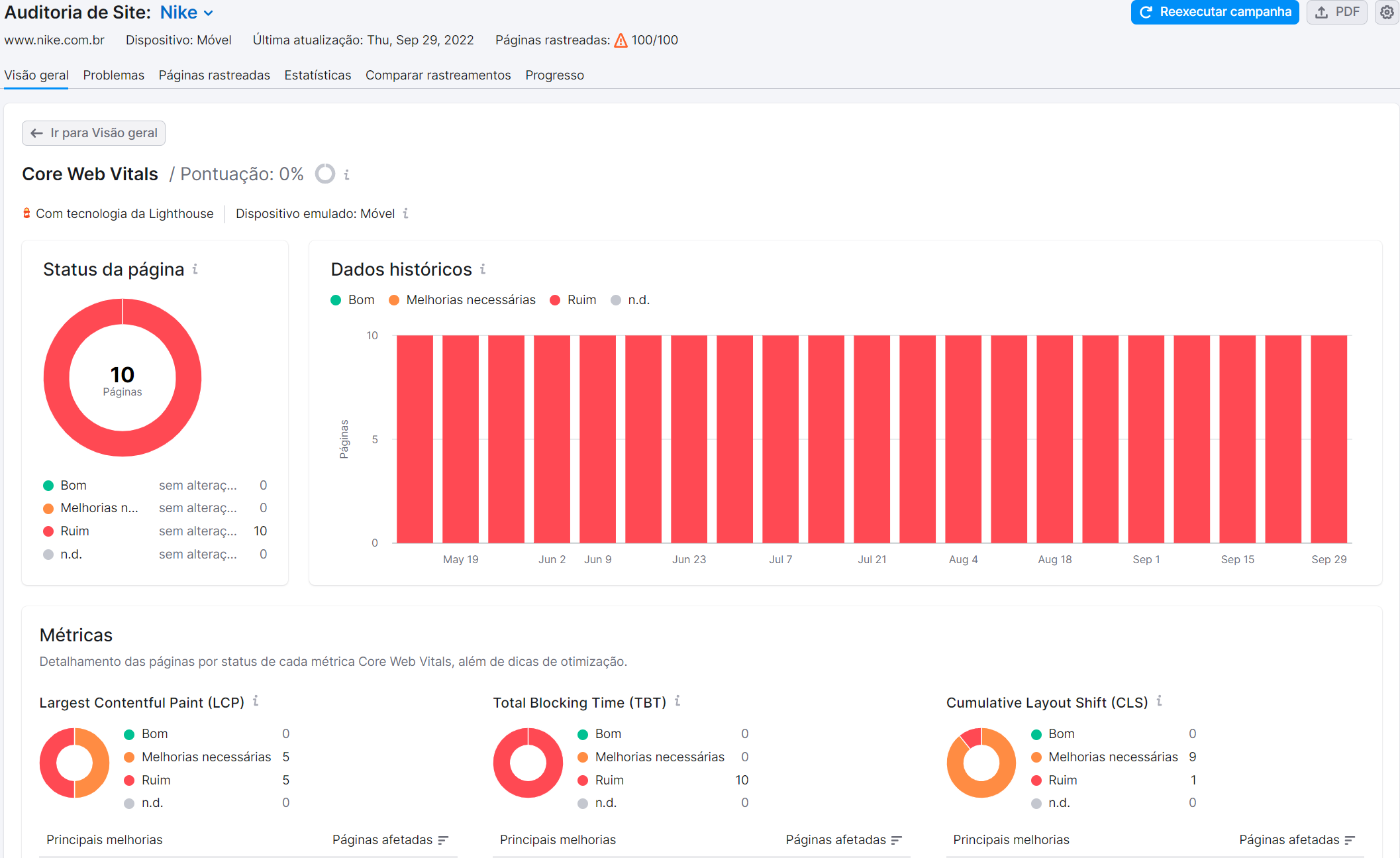The height and width of the screenshot is (858, 1400).
Task: Click the info icon beside Dados históricos
Action: [x=483, y=270]
